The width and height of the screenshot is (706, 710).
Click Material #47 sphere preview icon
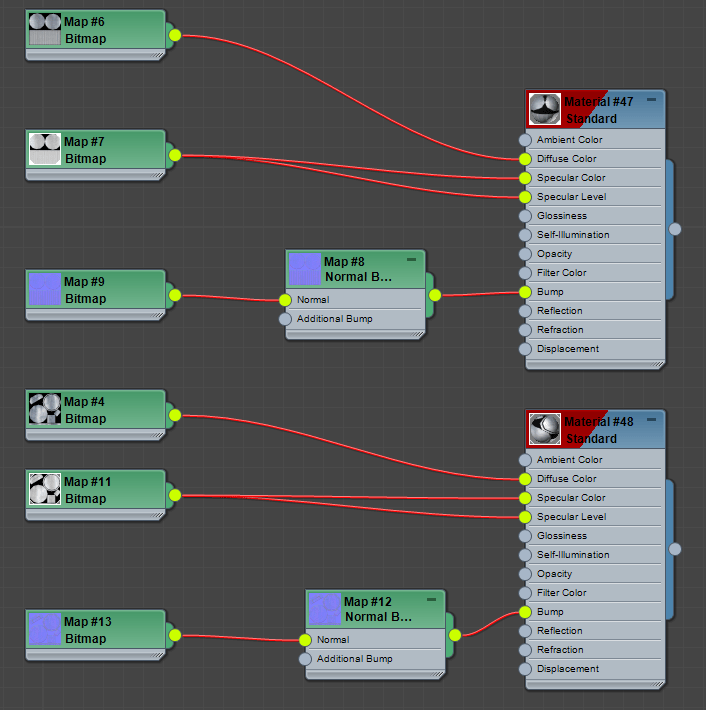pos(545,109)
